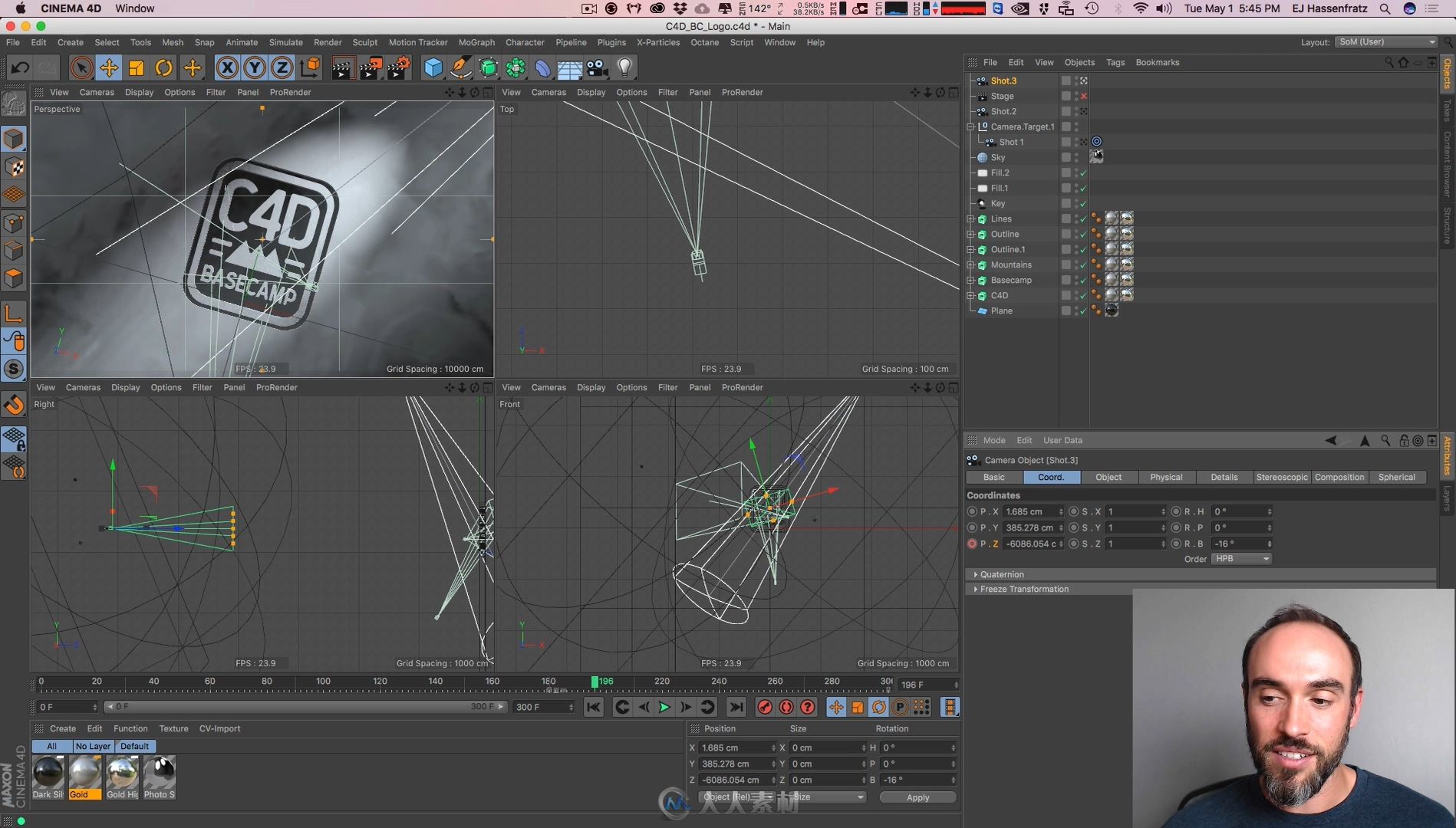Viewport: 1456px width, 828px height.
Task: Add a Light object from toolbar
Action: click(x=624, y=67)
